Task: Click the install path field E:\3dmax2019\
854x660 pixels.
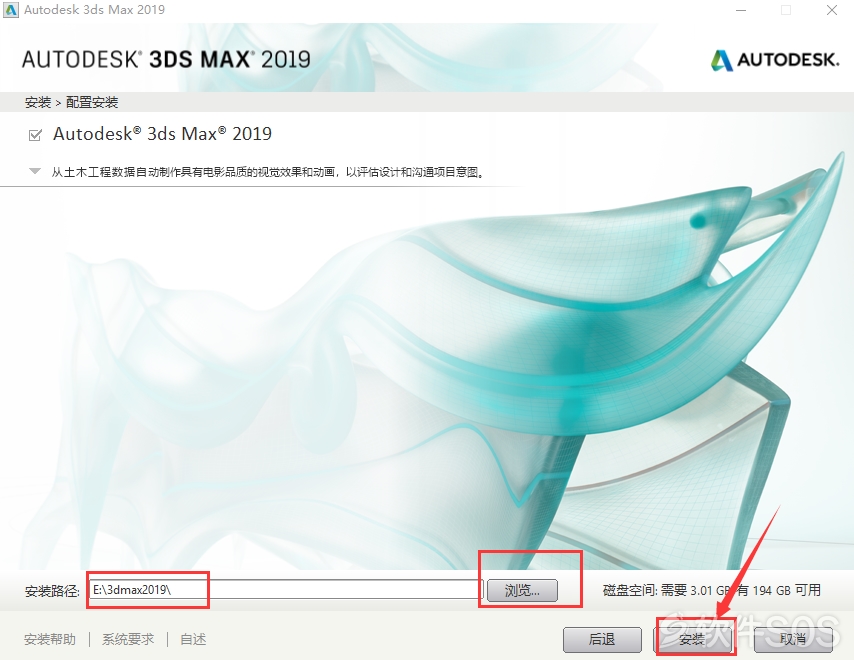Action: pyautogui.click(x=283, y=590)
